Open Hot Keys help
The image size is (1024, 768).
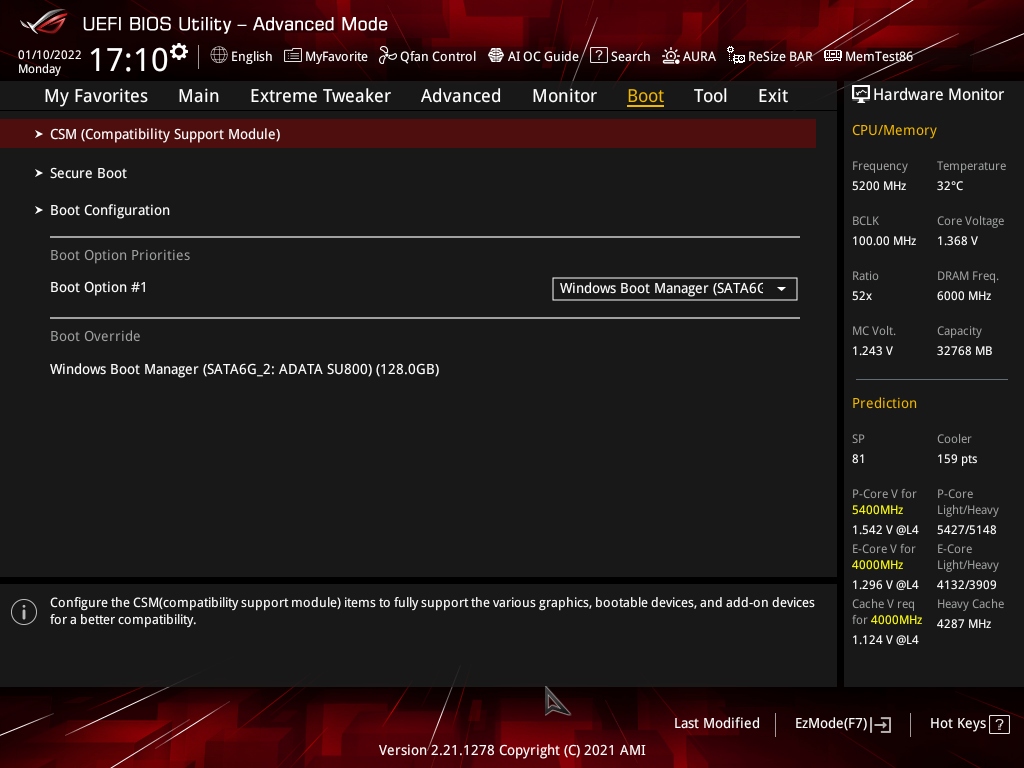coord(969,724)
